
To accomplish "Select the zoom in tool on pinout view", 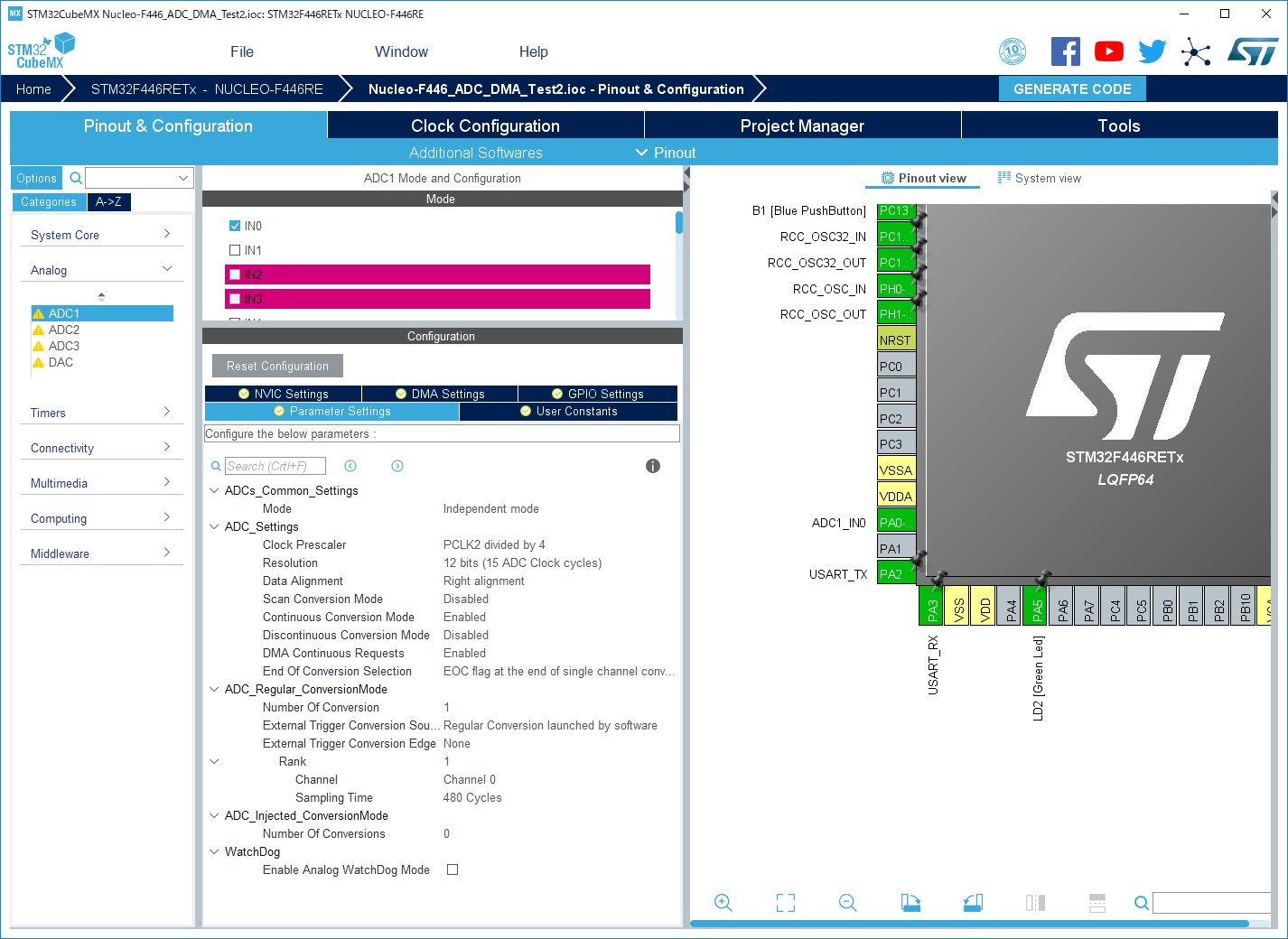I will click(723, 902).
